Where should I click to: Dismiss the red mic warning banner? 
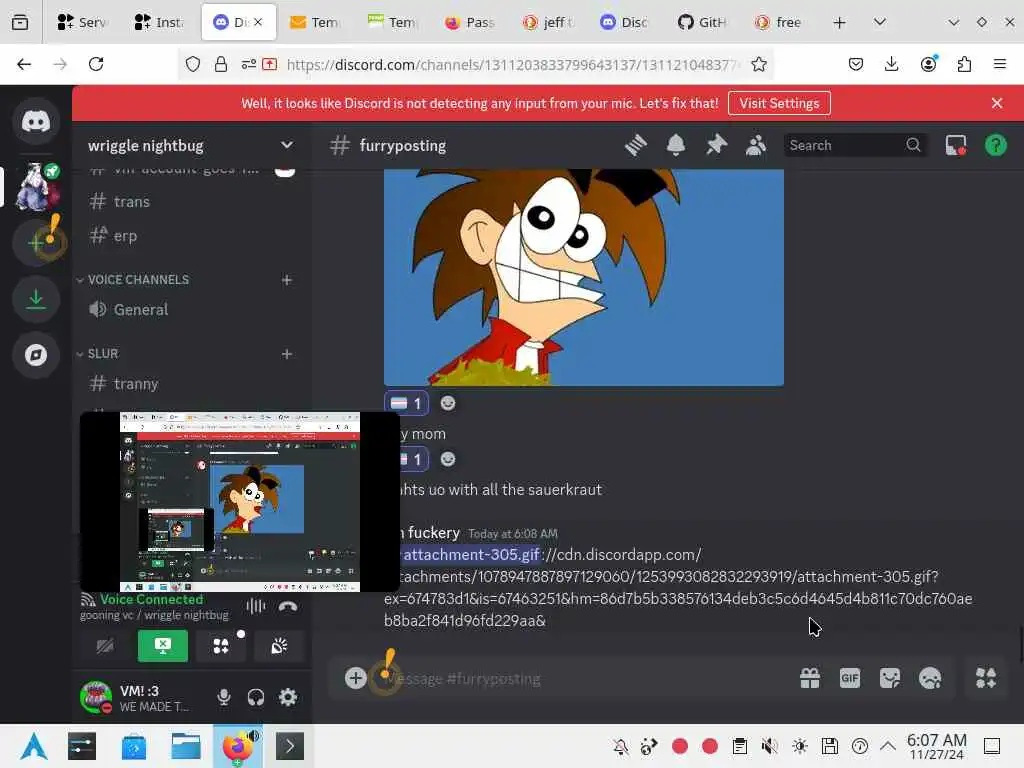997,103
